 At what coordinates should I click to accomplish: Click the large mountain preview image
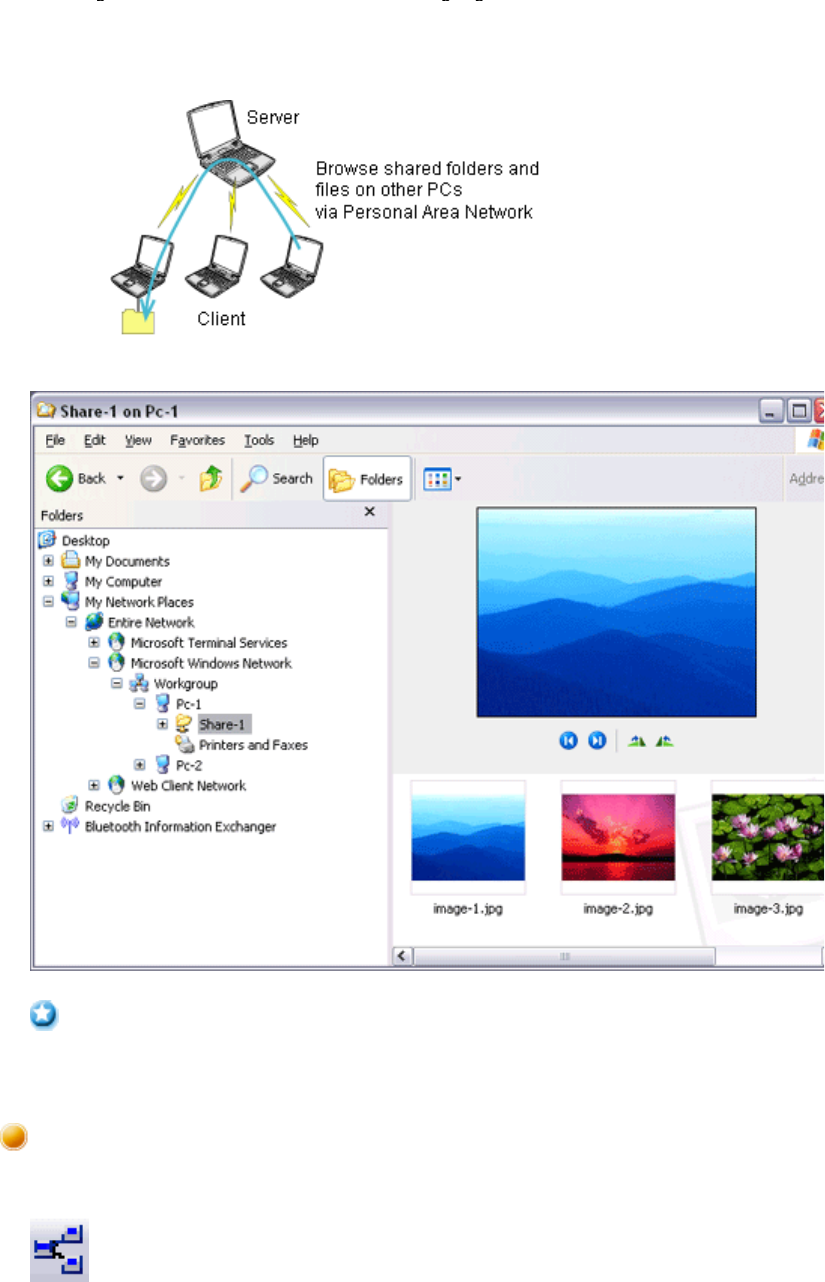pos(617,612)
